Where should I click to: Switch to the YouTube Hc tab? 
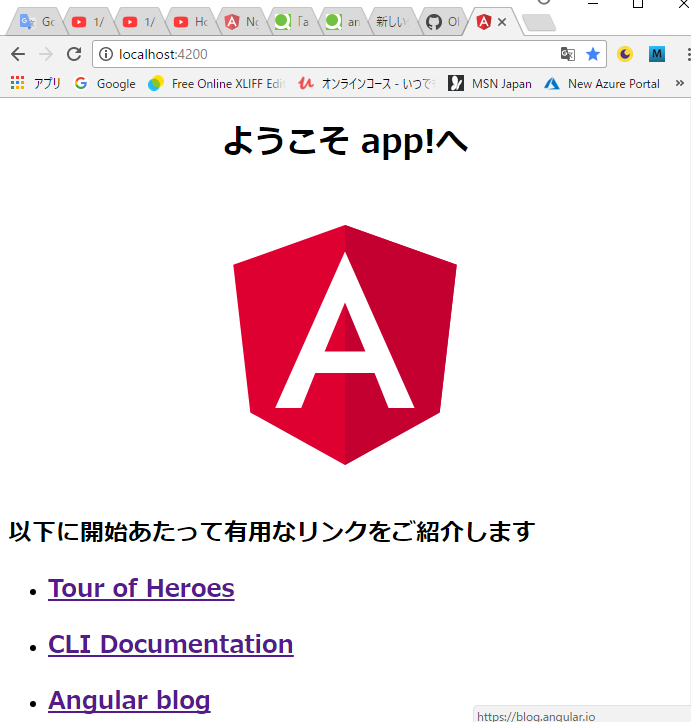click(x=191, y=22)
